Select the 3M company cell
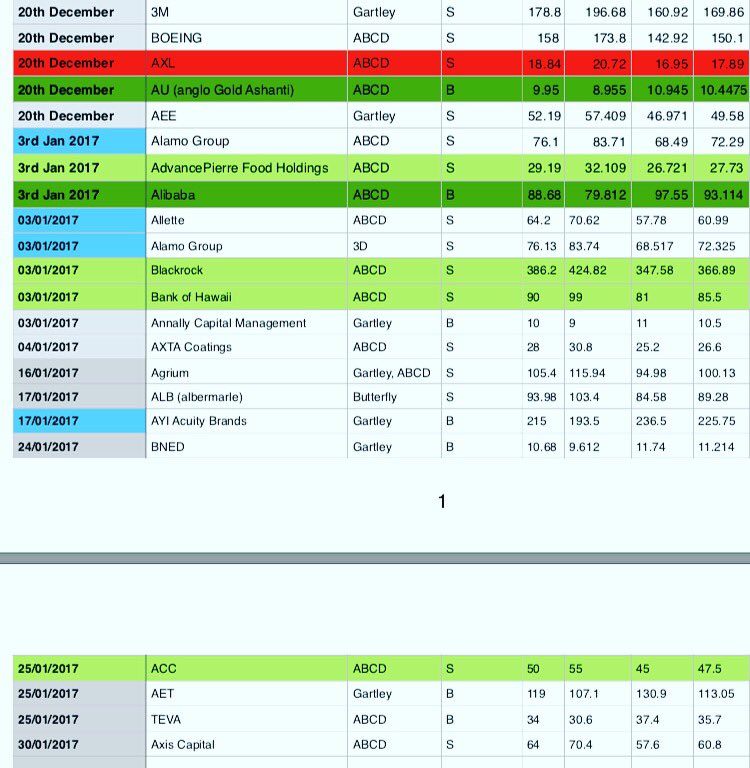This screenshot has height=768, width=750. click(x=246, y=12)
